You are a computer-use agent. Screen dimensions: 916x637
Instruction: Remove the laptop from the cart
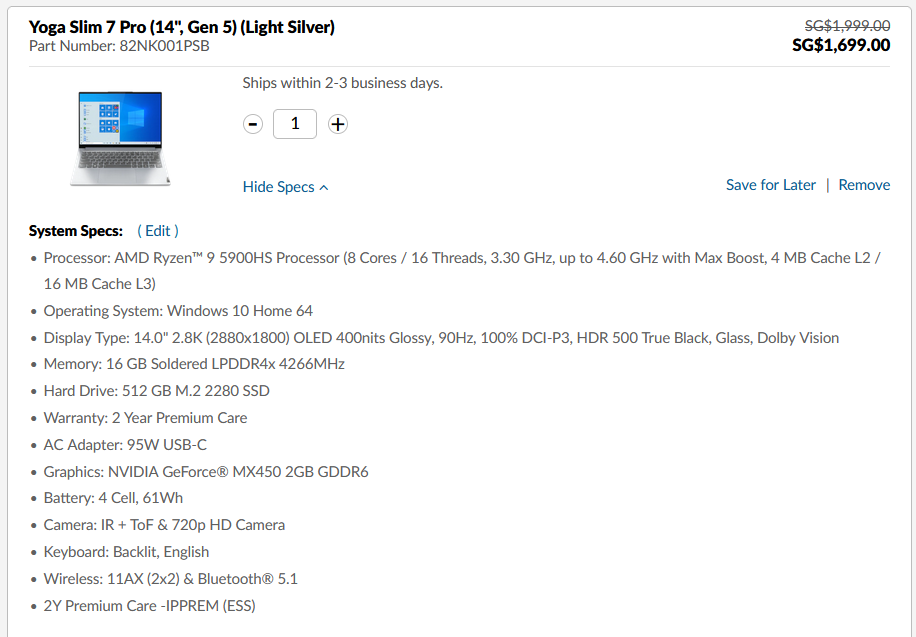click(864, 185)
